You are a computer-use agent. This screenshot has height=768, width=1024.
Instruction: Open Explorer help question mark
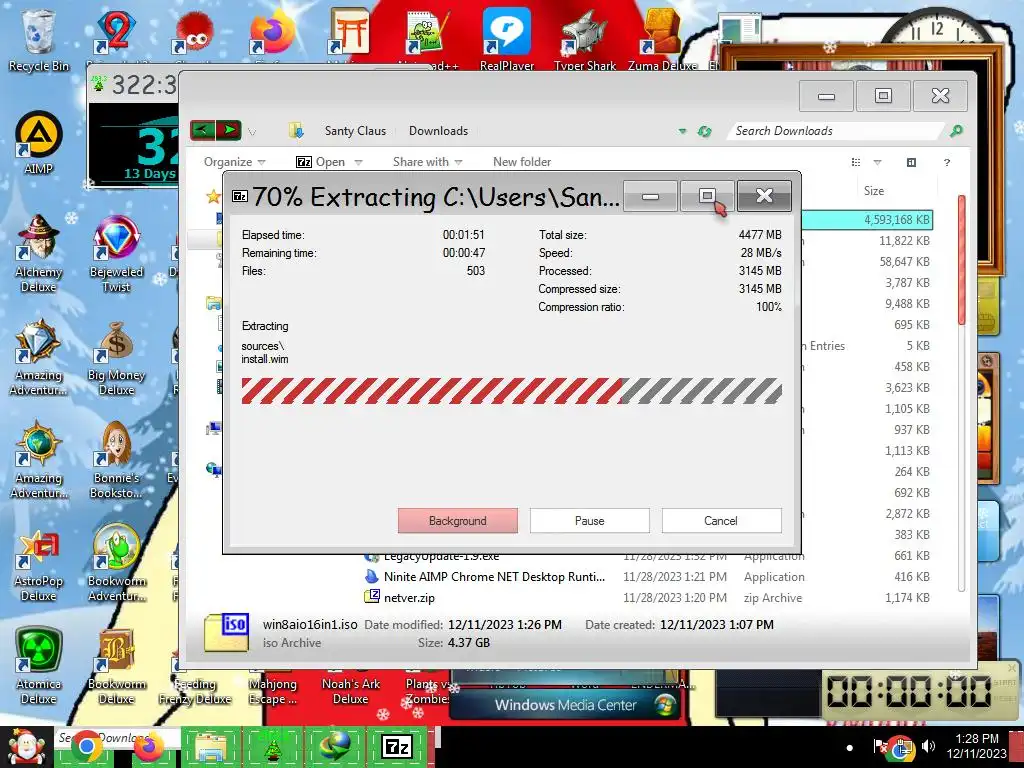click(947, 162)
